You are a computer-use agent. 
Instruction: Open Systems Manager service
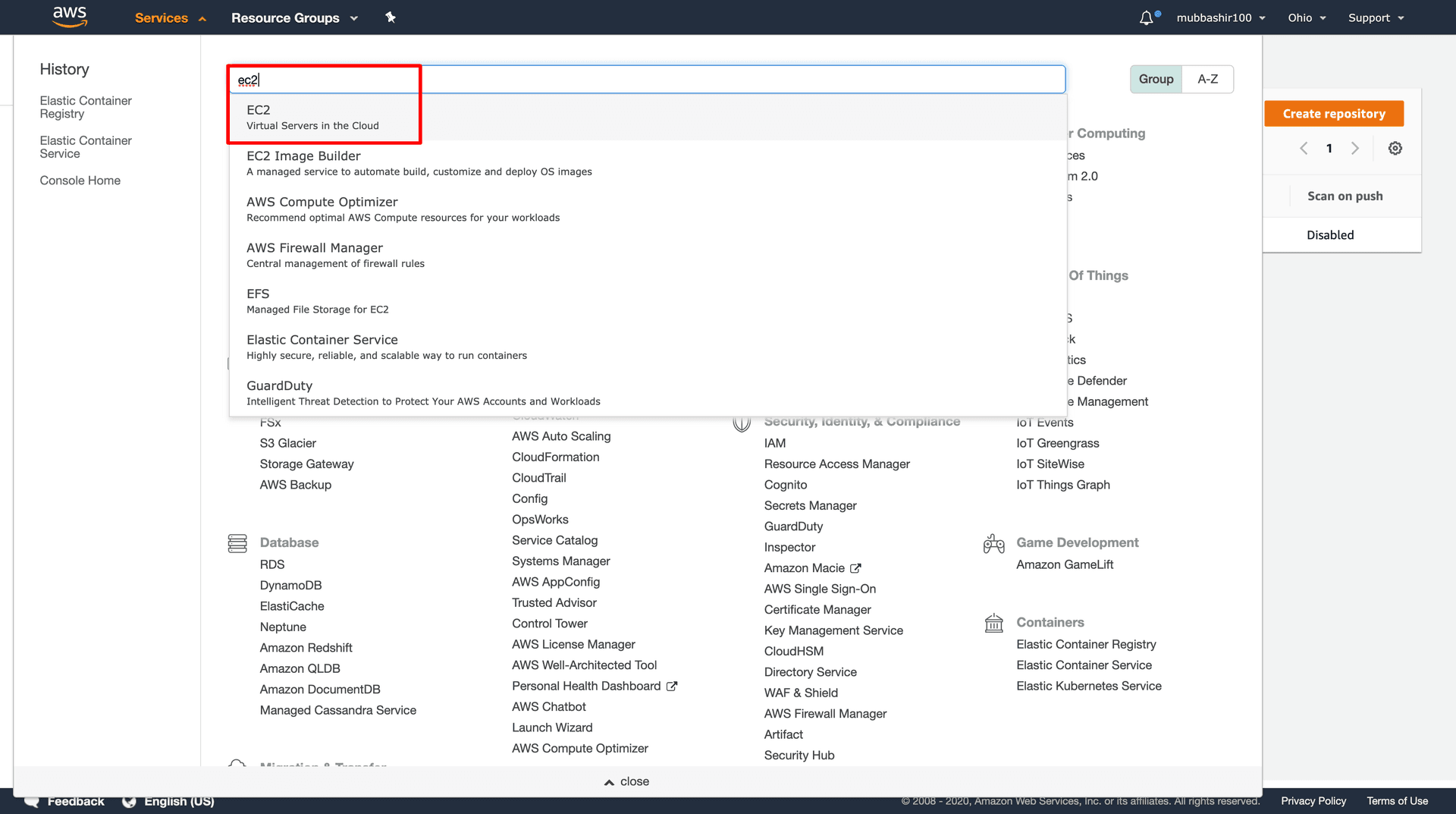point(560,561)
